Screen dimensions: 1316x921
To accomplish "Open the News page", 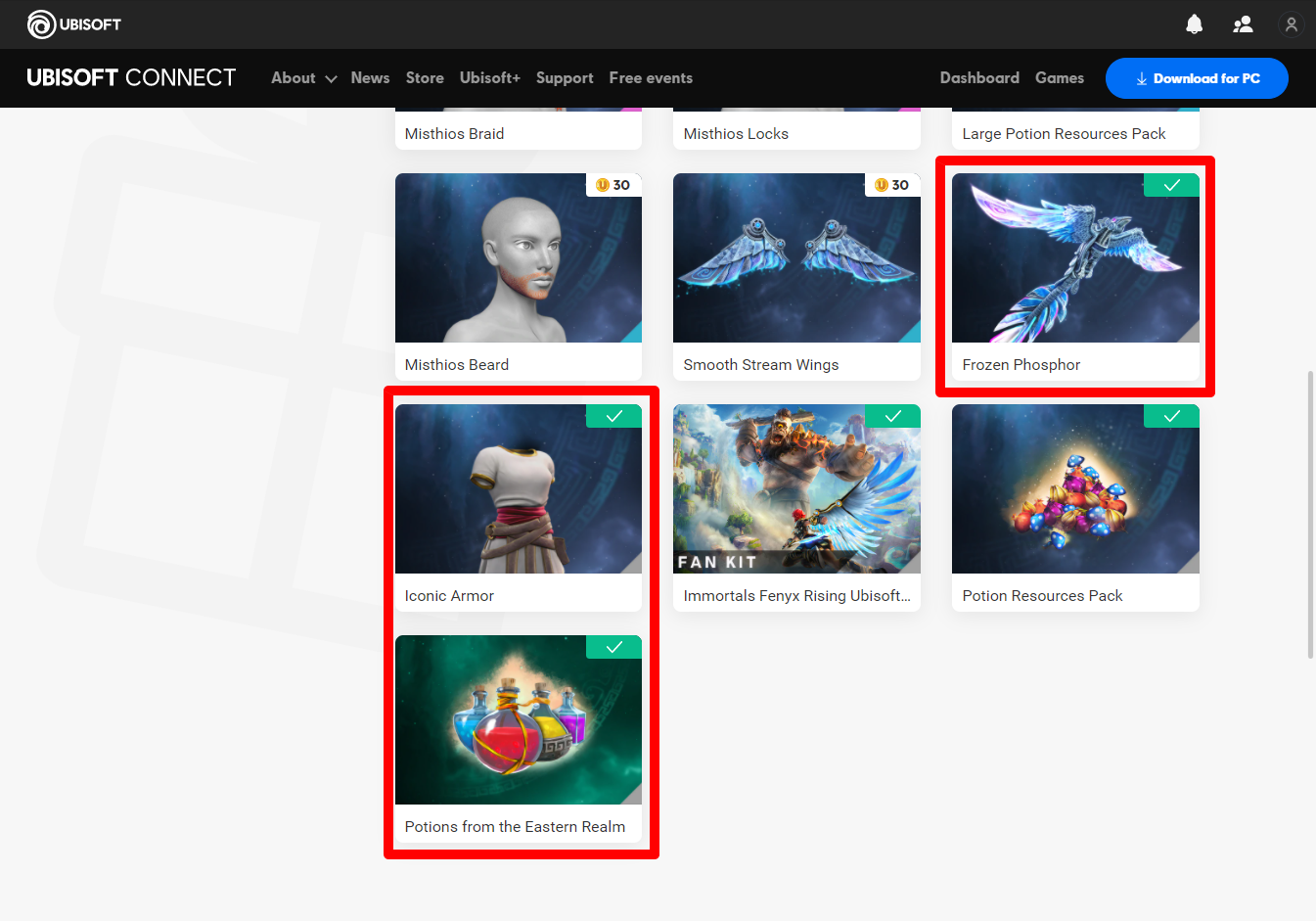I will tap(370, 78).
